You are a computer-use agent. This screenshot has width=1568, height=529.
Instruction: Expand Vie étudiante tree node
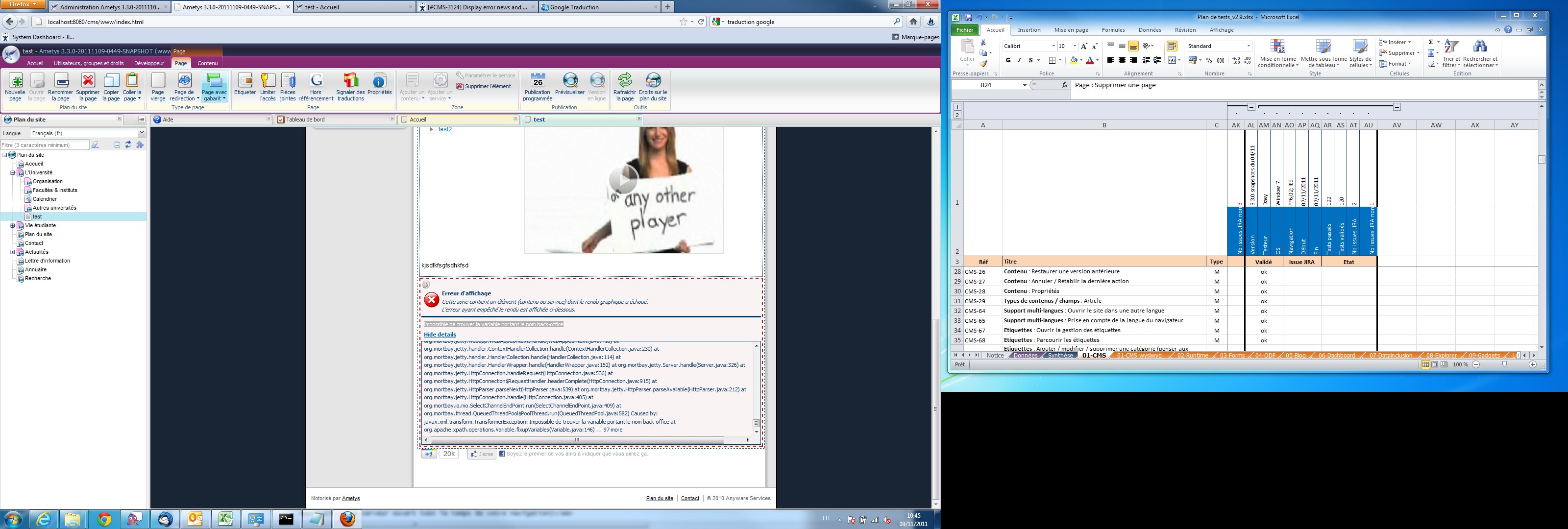13,225
